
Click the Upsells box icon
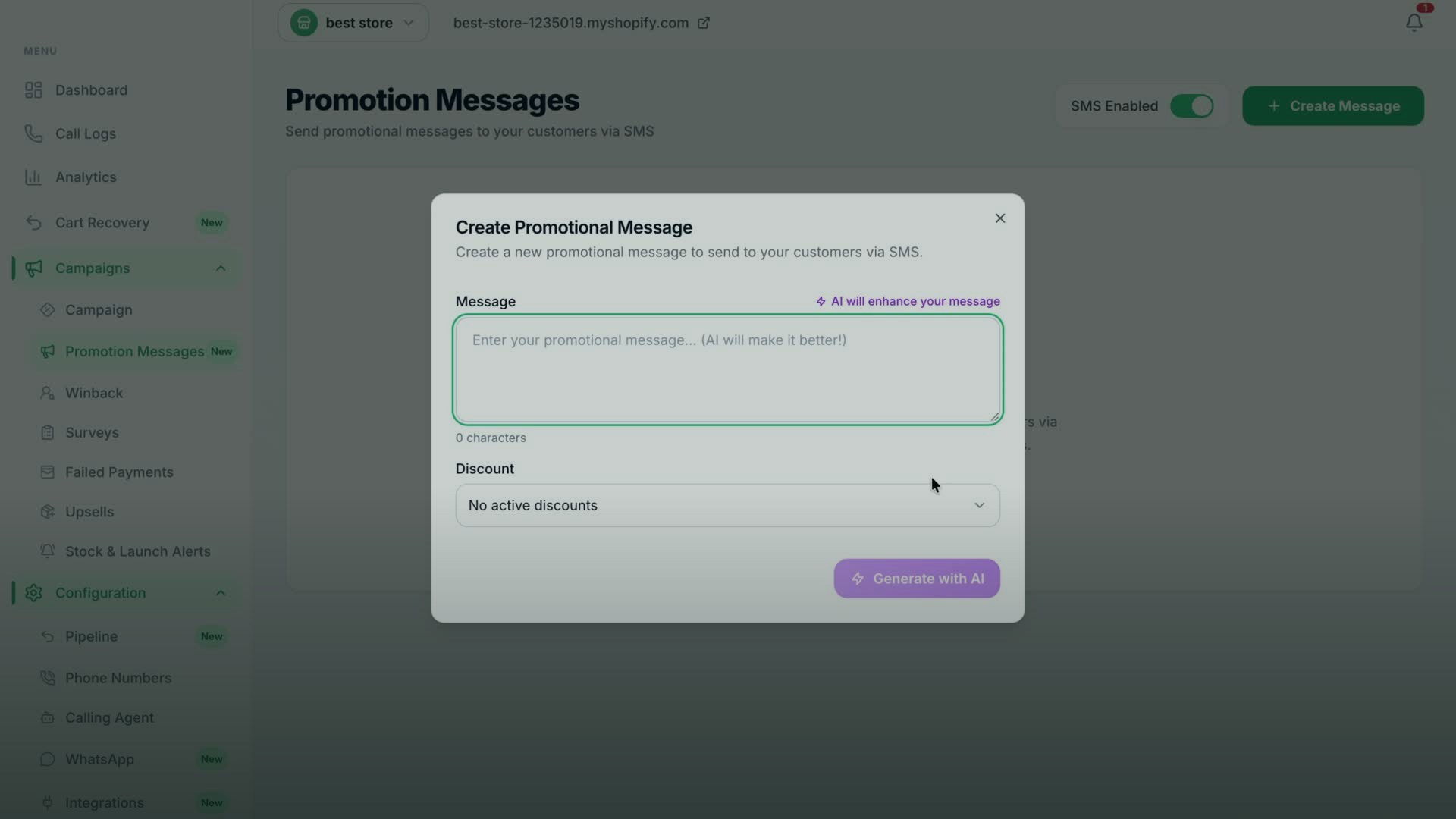coord(48,512)
